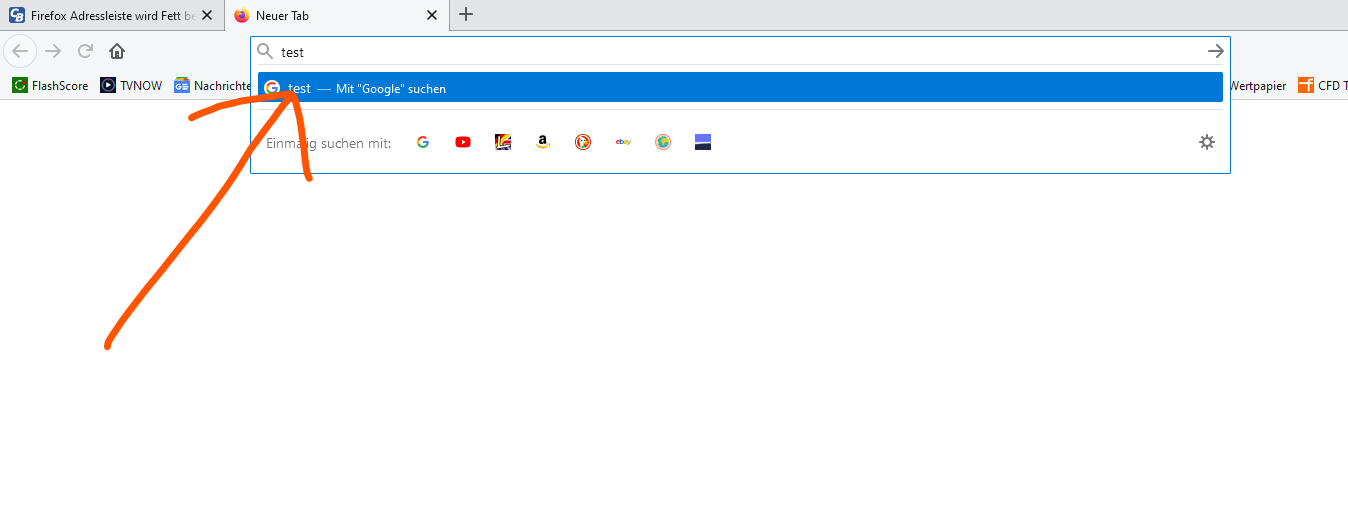
Task: Open the home page
Action: pyautogui.click(x=117, y=51)
